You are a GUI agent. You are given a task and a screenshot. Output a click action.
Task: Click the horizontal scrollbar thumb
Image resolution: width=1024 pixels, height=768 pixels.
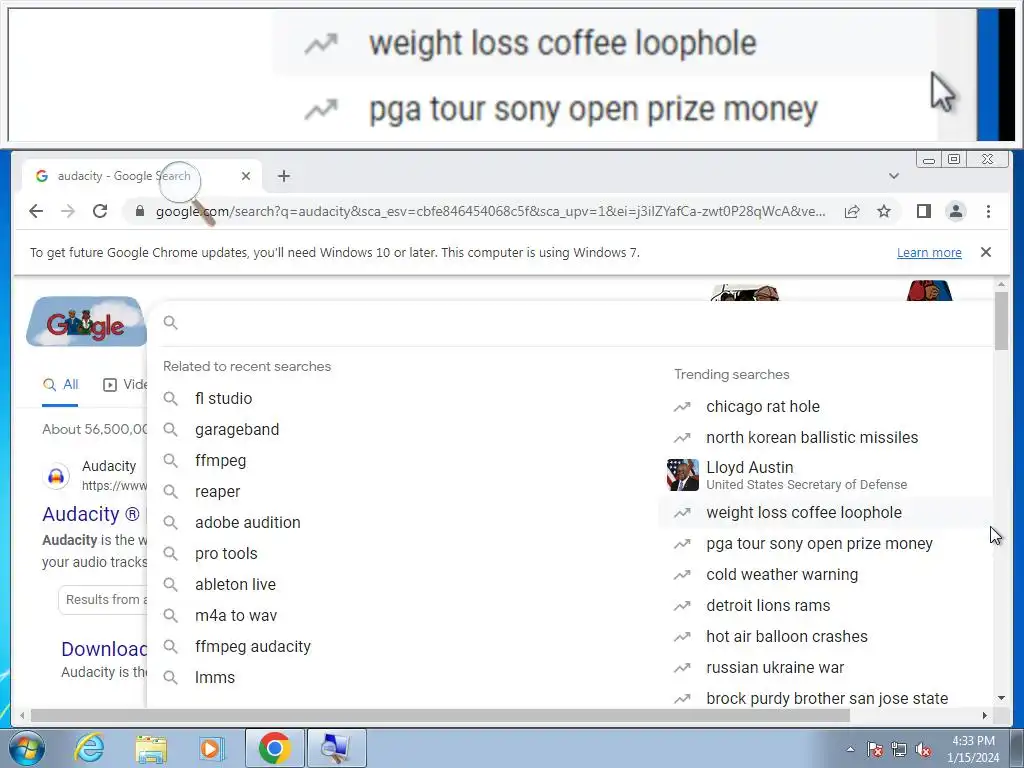click(440, 716)
